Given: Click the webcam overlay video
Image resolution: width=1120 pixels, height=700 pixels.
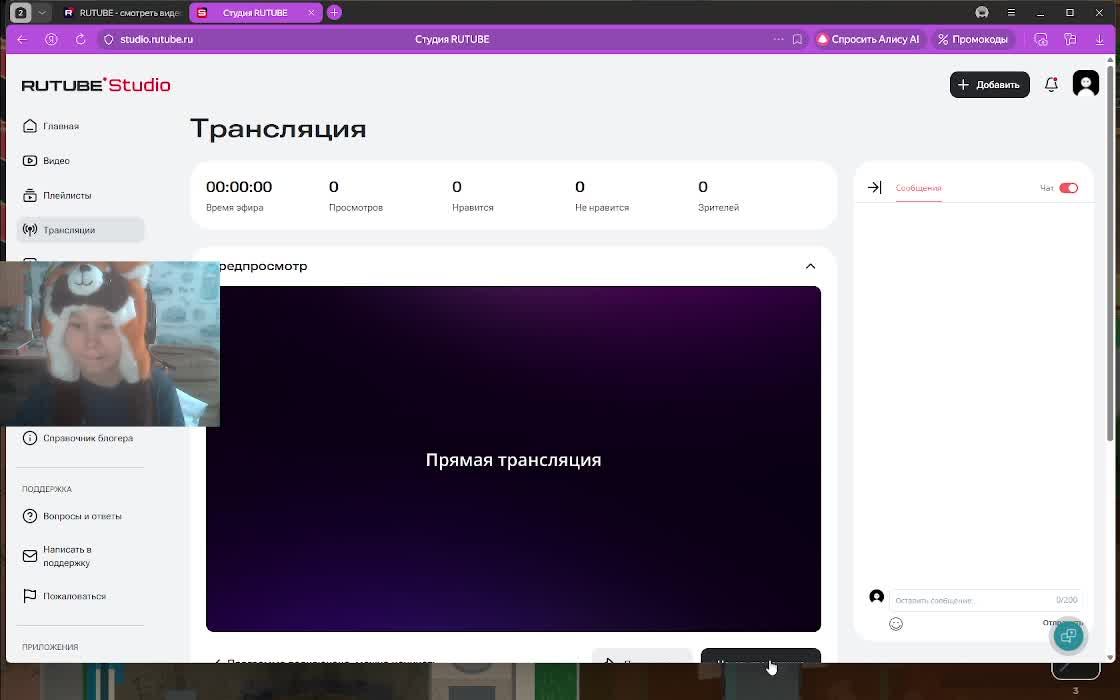Looking at the screenshot, I should 110,344.
